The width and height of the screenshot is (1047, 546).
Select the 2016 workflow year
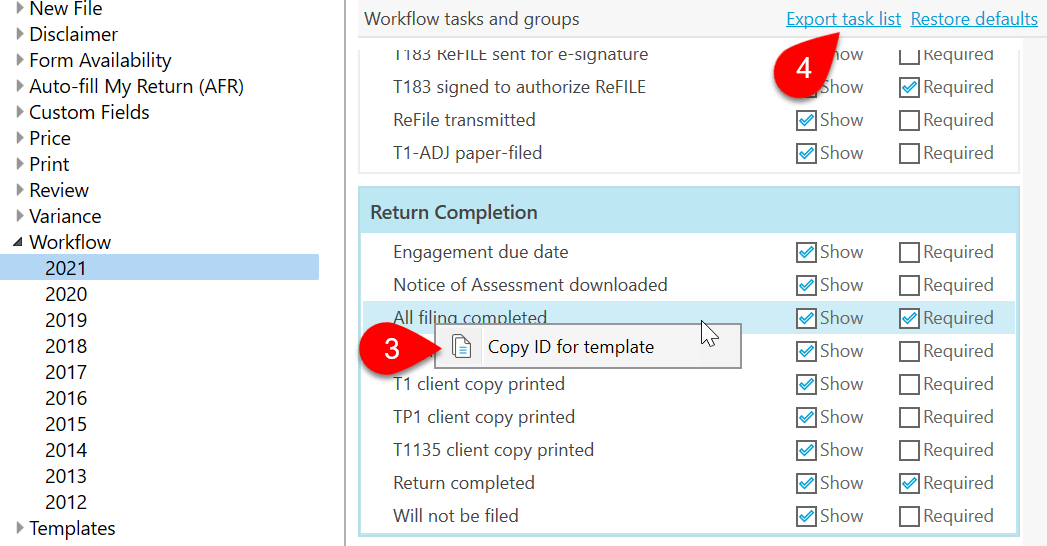click(66, 398)
